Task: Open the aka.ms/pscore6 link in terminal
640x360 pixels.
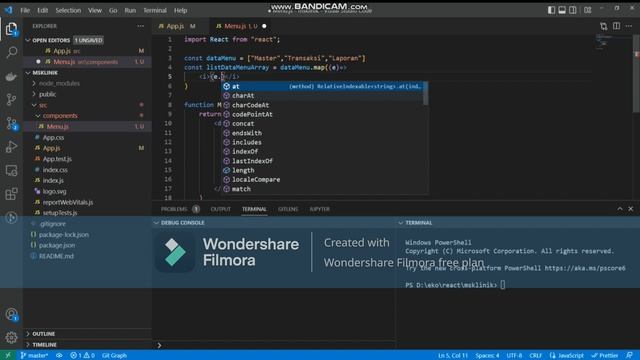Action: (585, 268)
